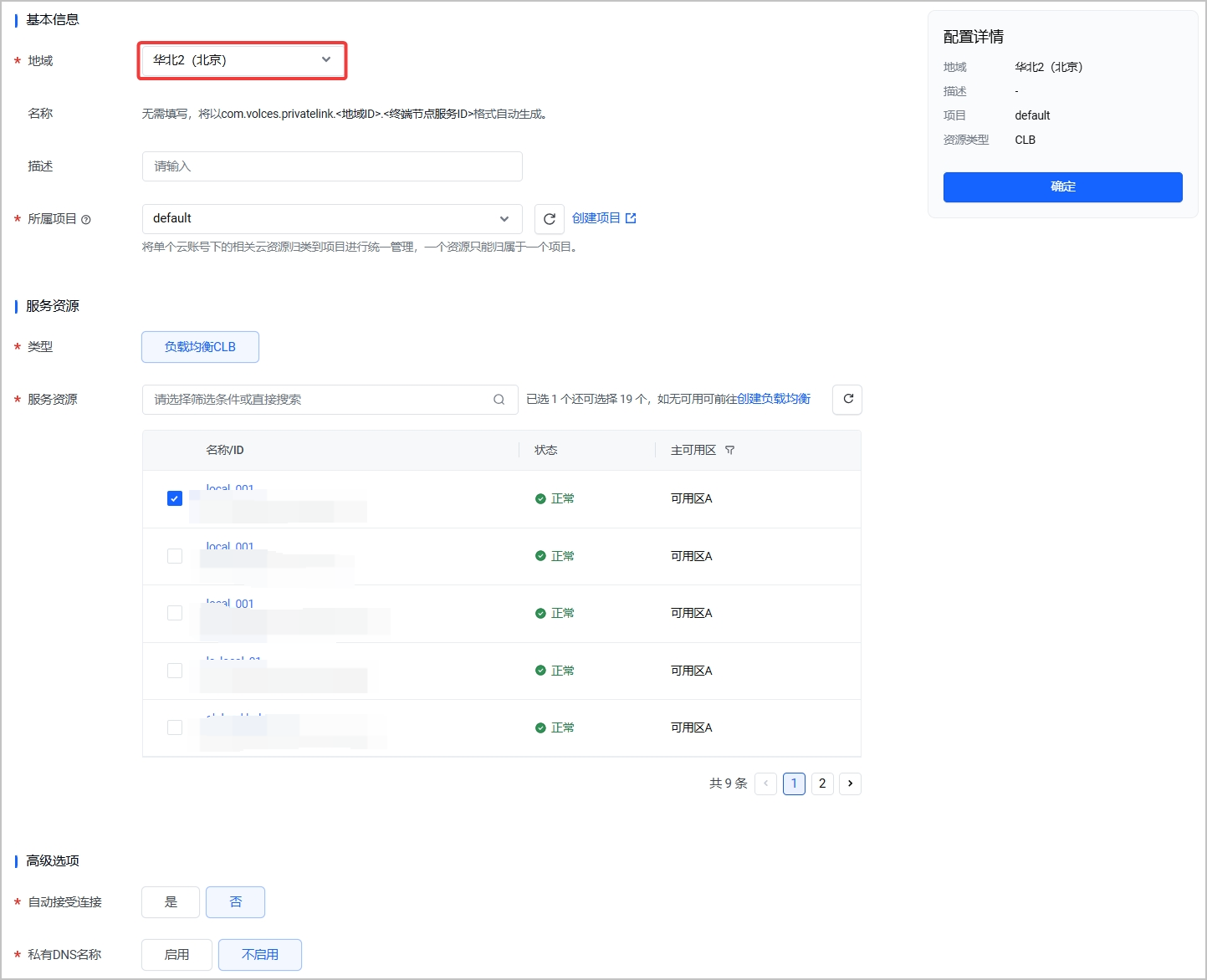
Task: Click the magnifier icon in resource search box
Action: point(499,400)
